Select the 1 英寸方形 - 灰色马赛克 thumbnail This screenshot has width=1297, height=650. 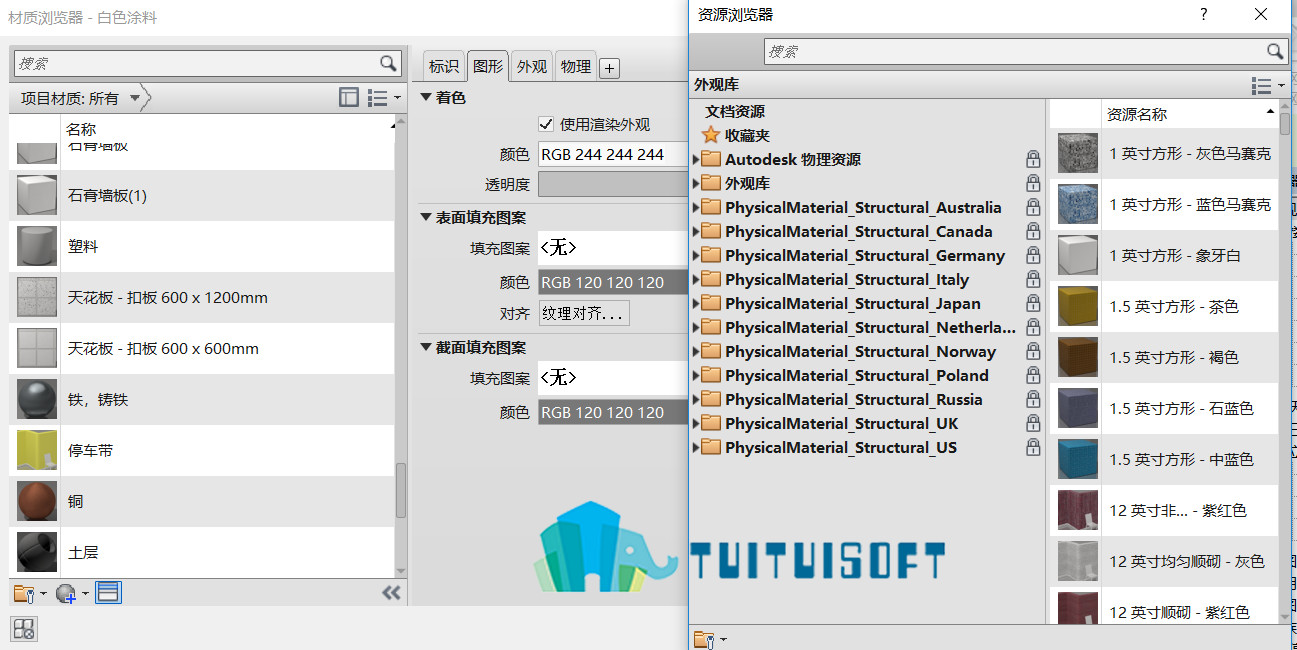[1077, 153]
